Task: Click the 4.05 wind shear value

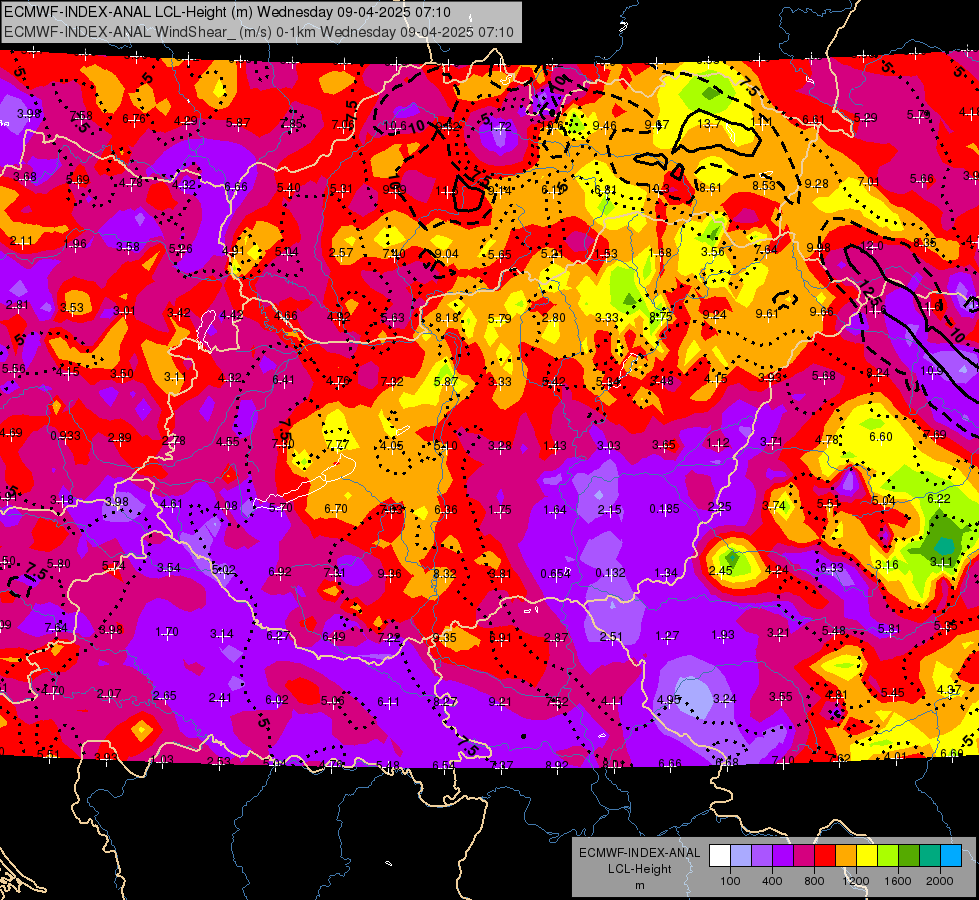Action: [391, 445]
